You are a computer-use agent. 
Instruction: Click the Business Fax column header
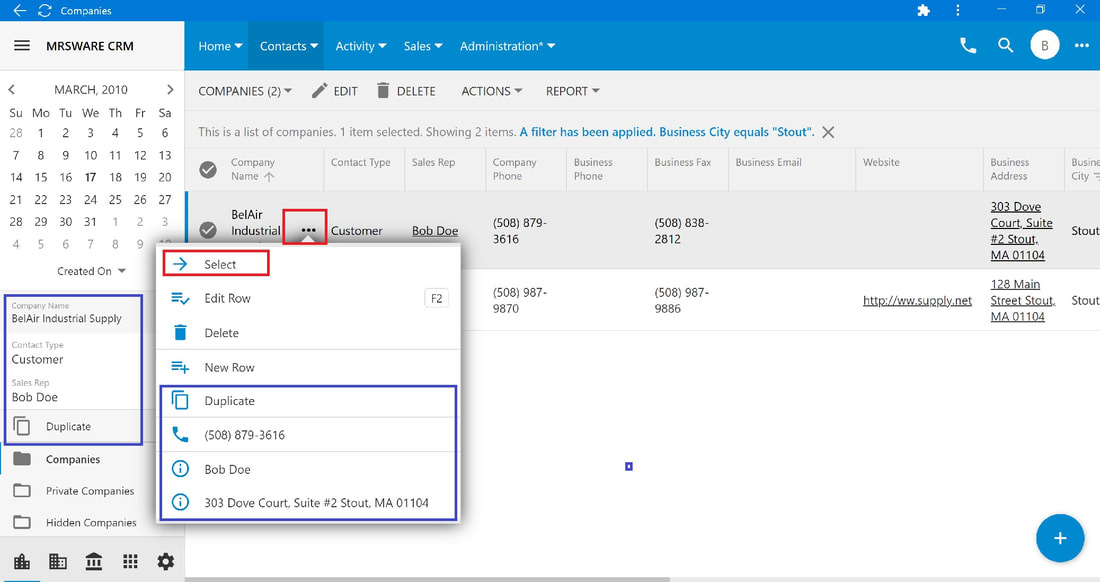click(x=683, y=162)
